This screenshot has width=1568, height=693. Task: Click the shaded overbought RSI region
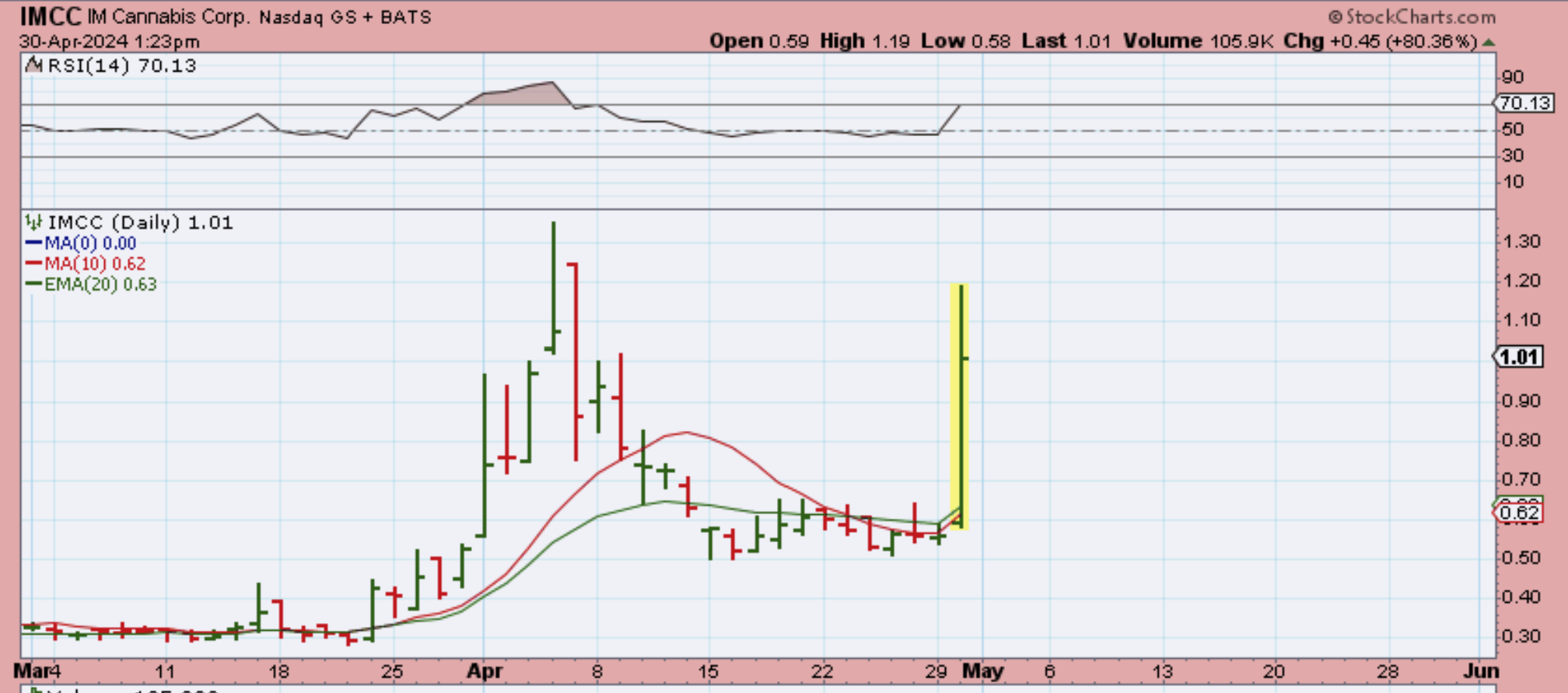pos(529,93)
